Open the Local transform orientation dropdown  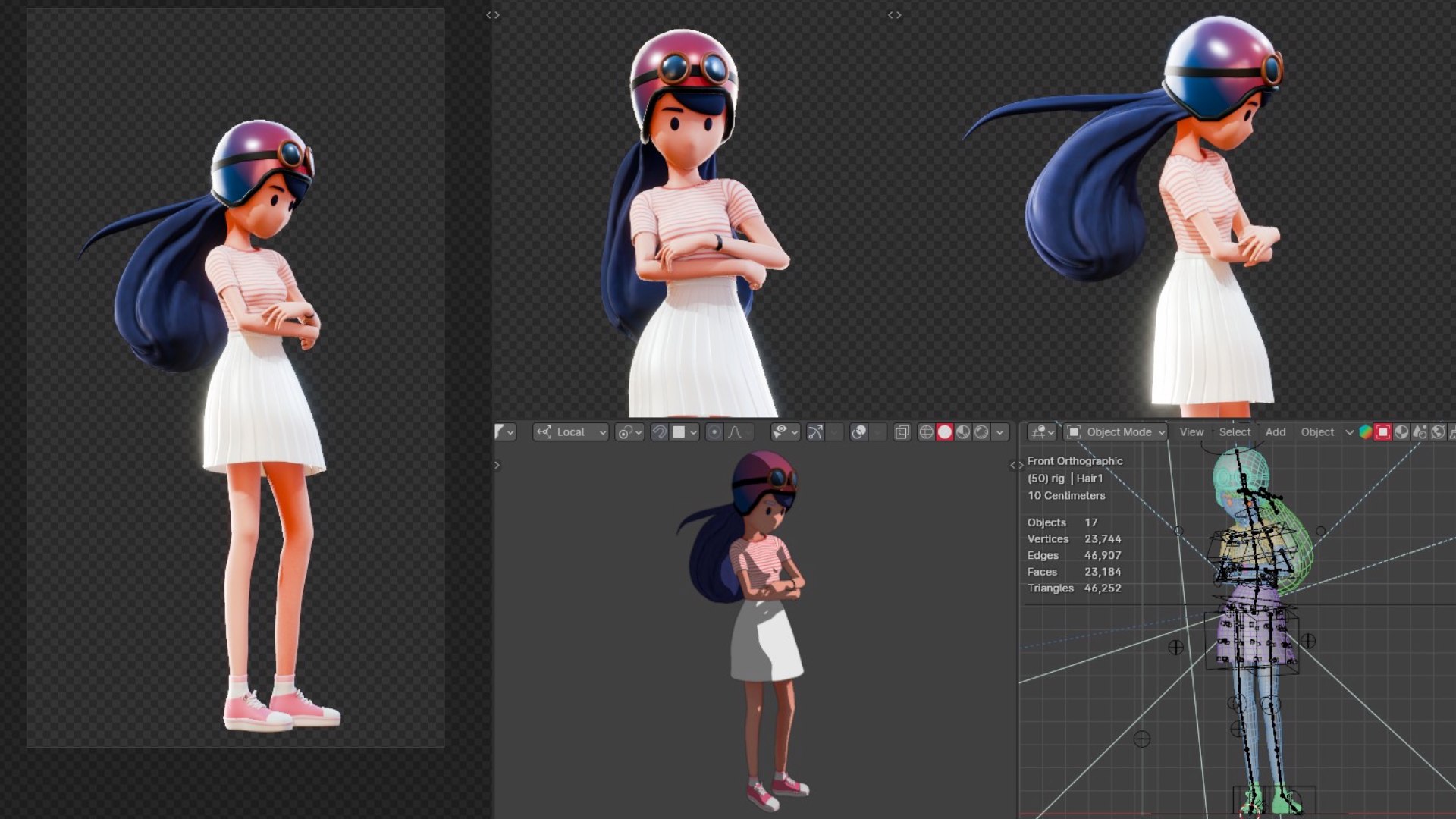(571, 432)
